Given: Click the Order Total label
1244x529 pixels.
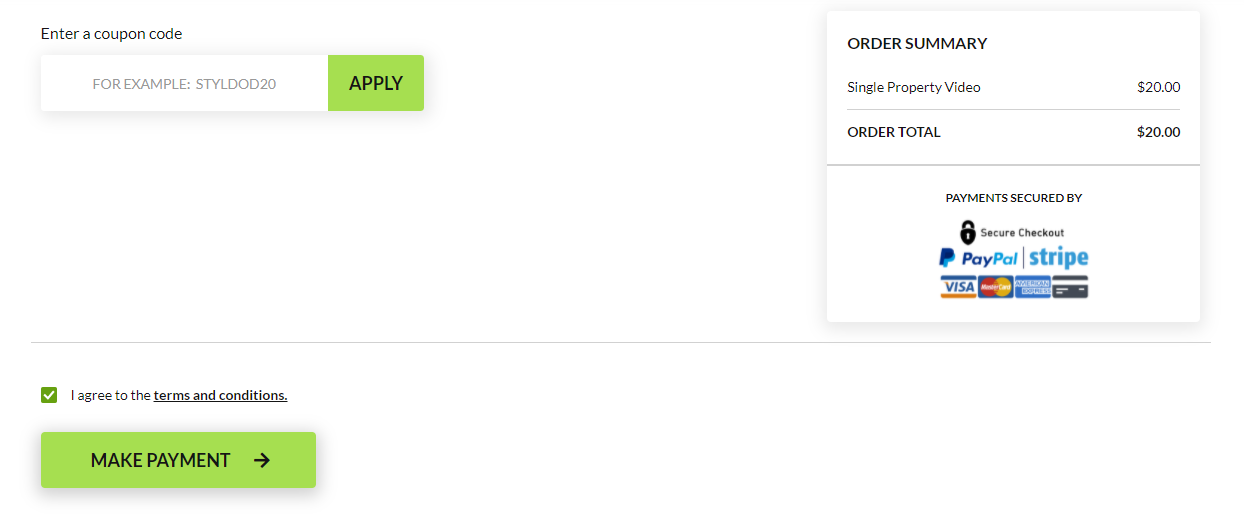Looking at the screenshot, I should [x=894, y=132].
